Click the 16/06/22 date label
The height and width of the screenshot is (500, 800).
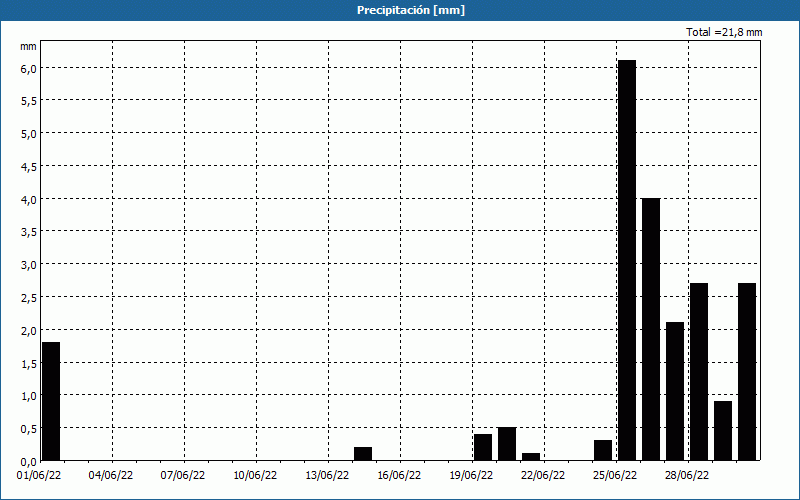(x=399, y=476)
